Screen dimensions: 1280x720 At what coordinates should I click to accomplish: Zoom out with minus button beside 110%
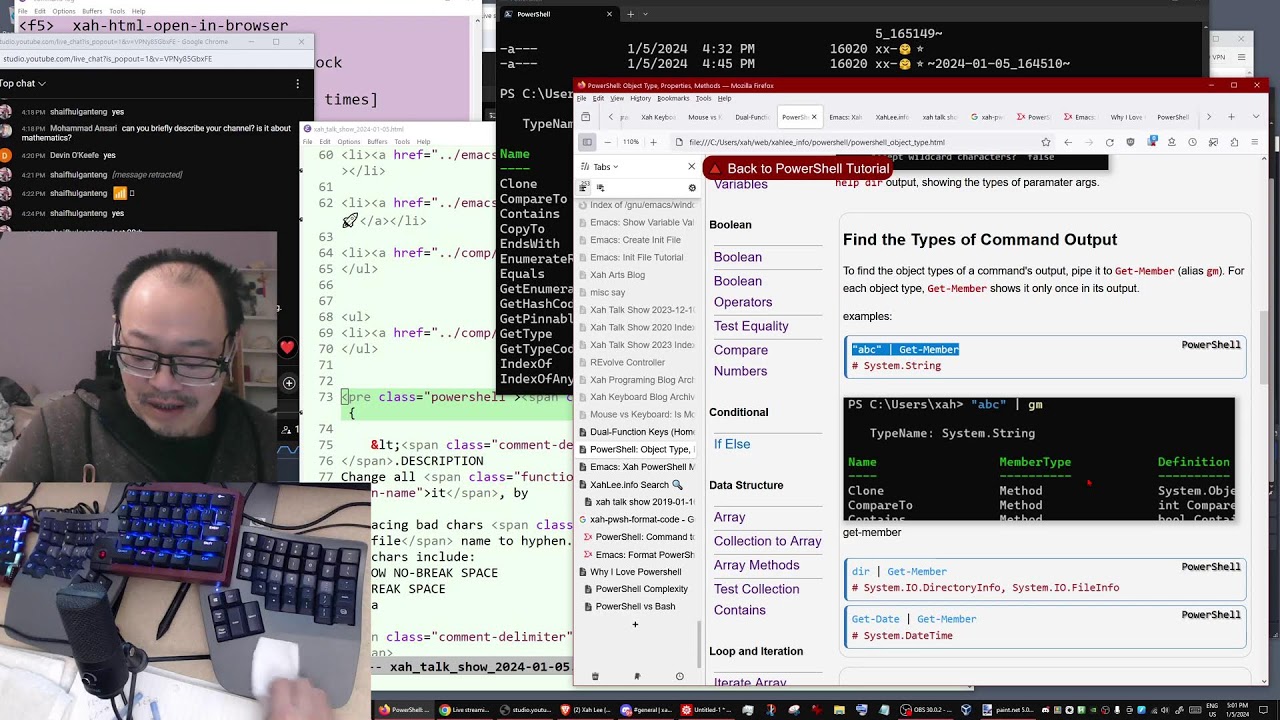pos(610,142)
